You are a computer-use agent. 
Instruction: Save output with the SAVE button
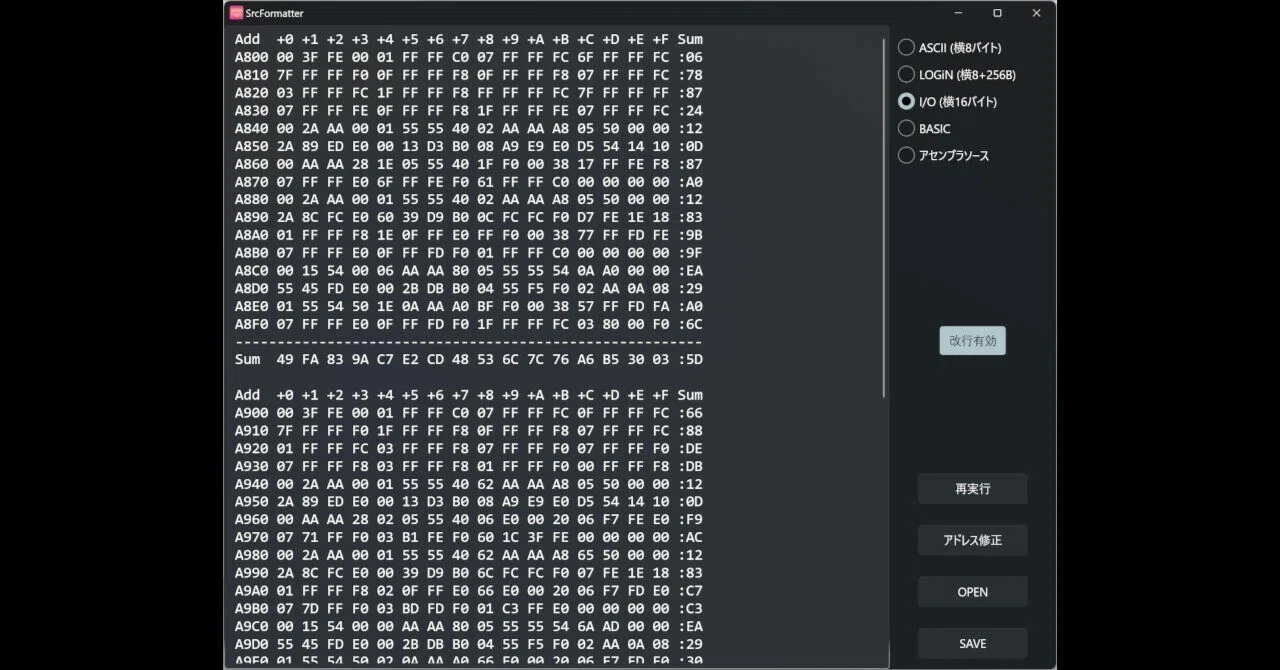tap(972, 643)
